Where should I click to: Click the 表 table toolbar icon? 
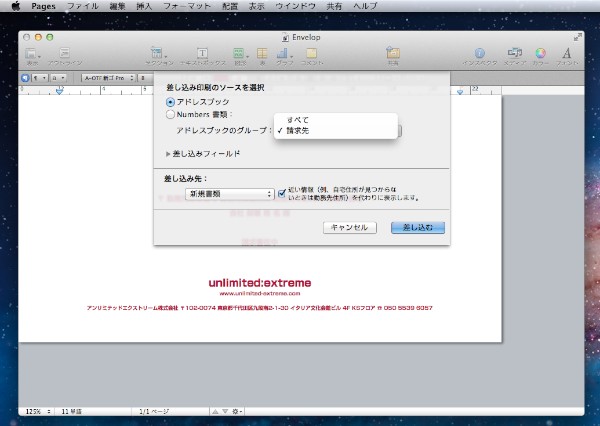click(x=262, y=56)
